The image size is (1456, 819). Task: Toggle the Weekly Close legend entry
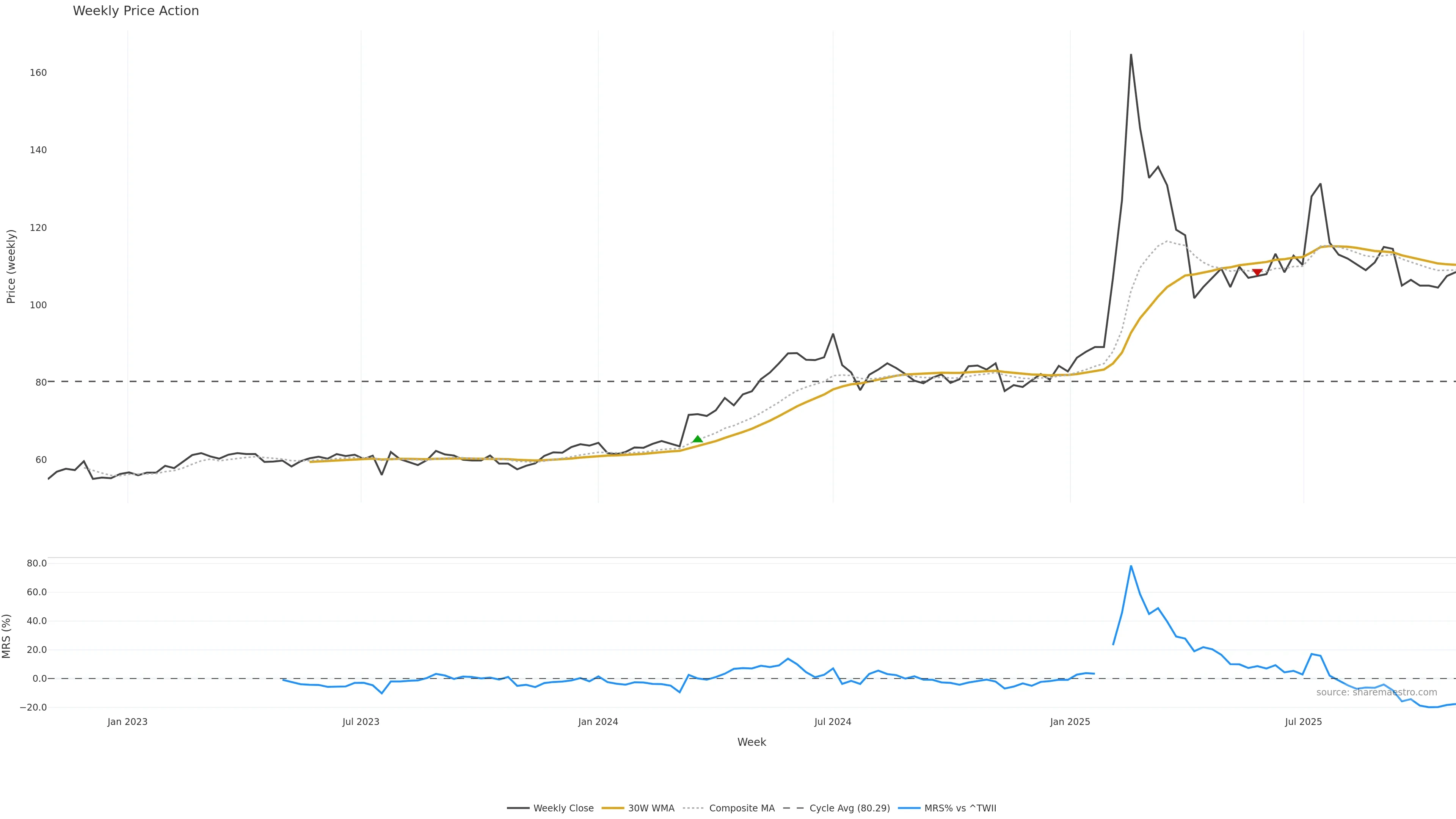(563, 808)
